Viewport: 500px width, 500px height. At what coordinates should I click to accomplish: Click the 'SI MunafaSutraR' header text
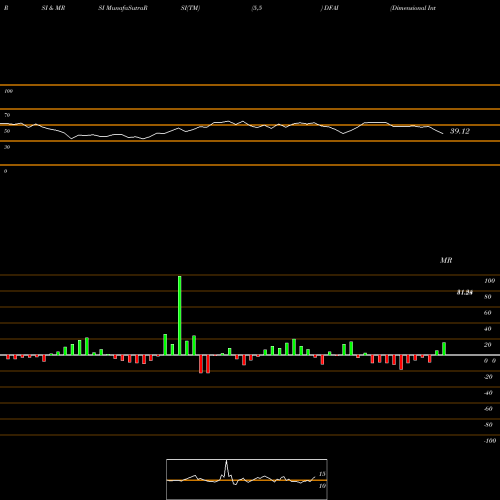click(x=123, y=8)
